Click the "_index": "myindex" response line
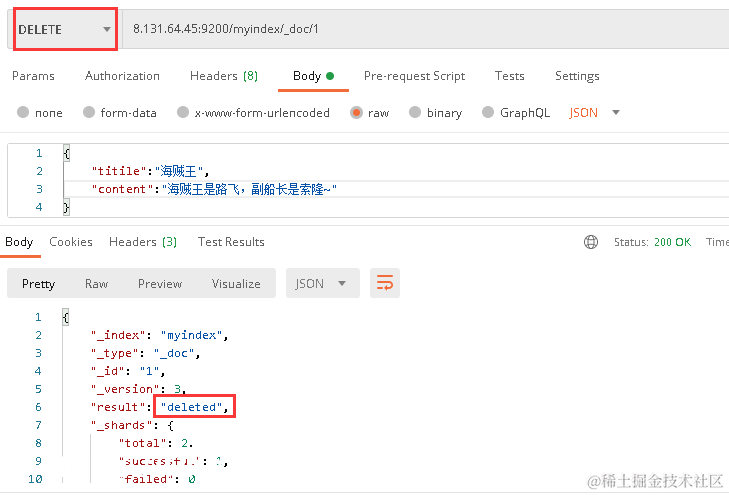 (159, 335)
